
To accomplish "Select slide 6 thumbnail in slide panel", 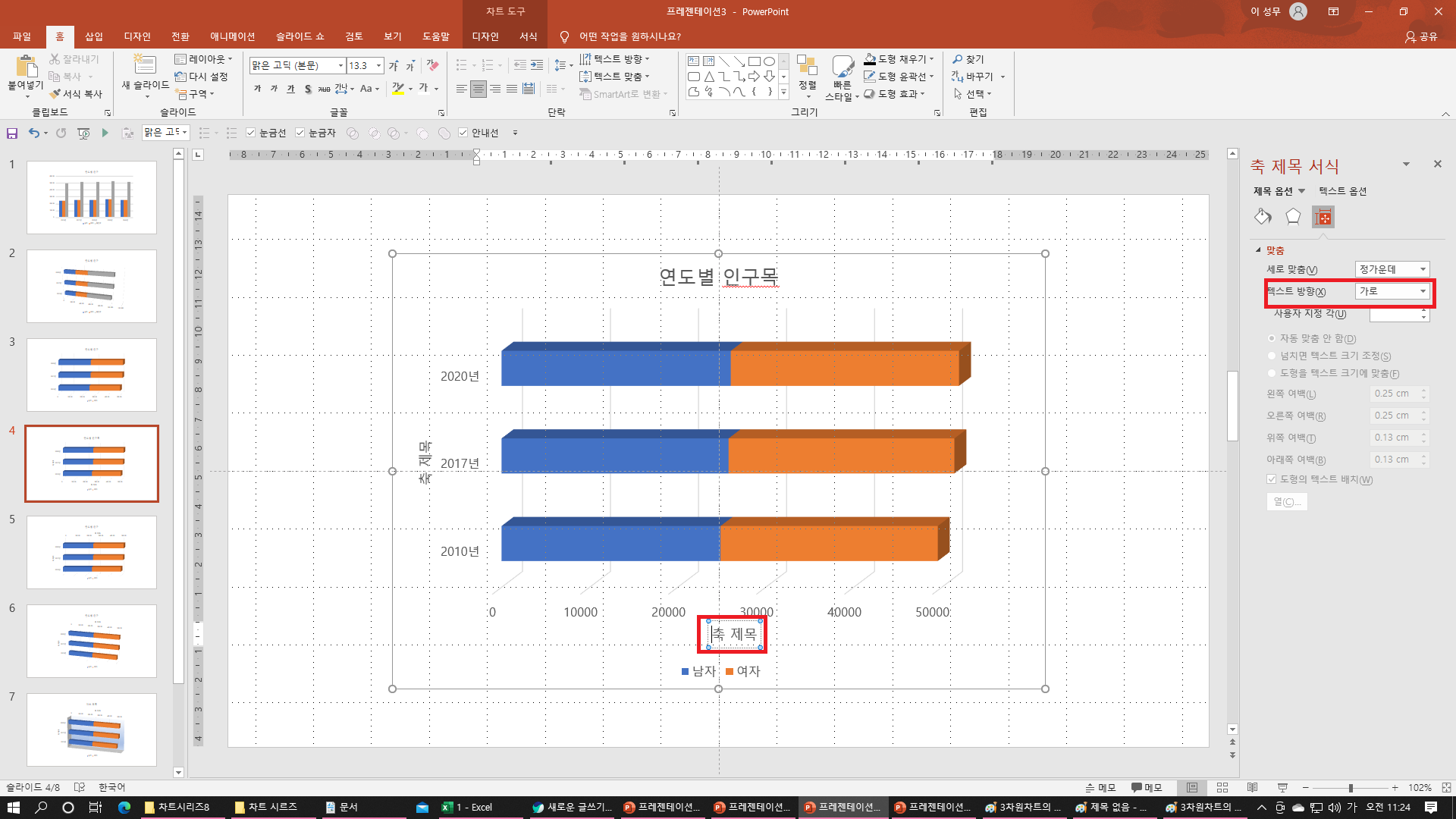I will pyautogui.click(x=92, y=641).
